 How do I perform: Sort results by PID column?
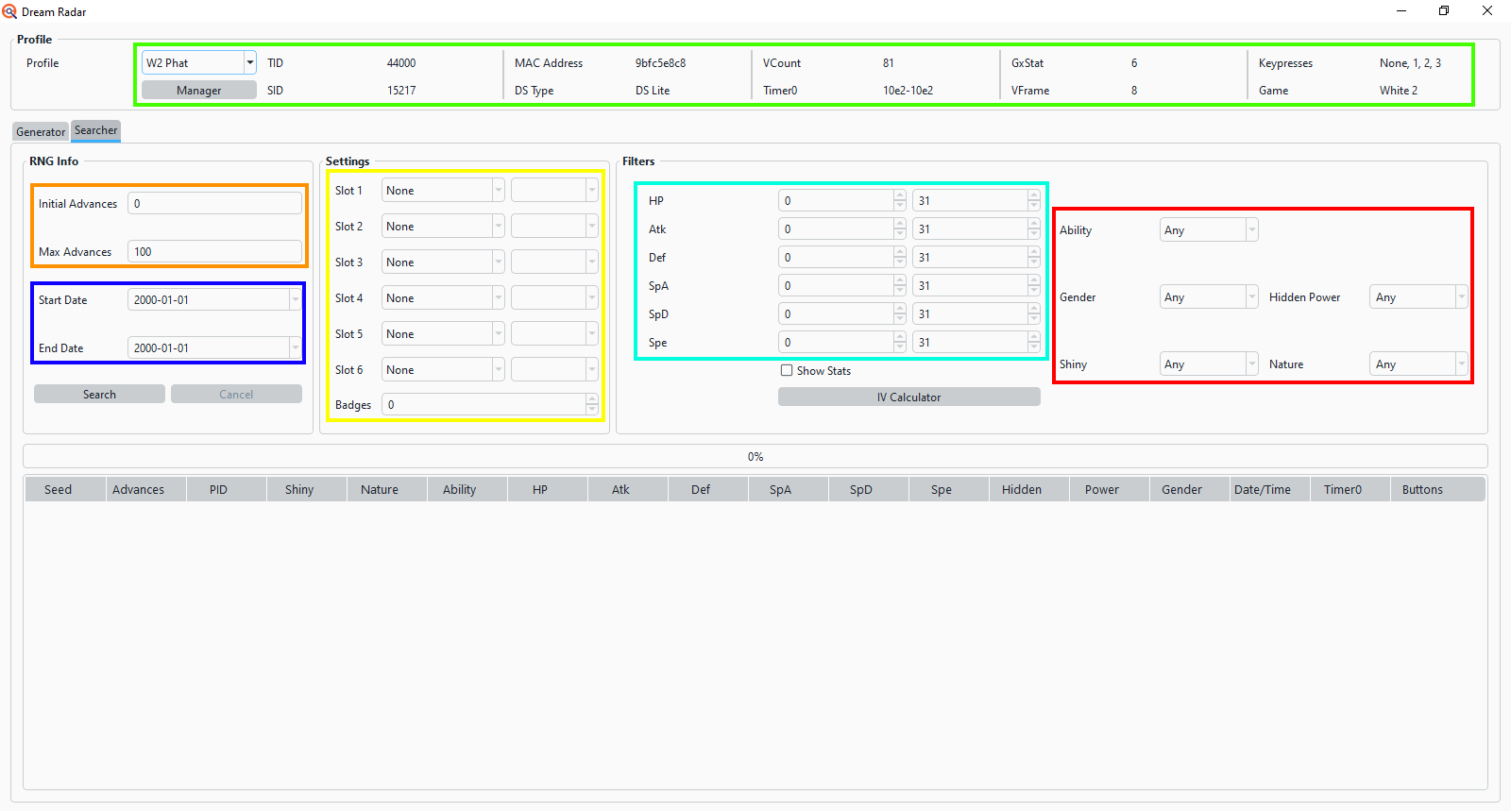click(226, 490)
